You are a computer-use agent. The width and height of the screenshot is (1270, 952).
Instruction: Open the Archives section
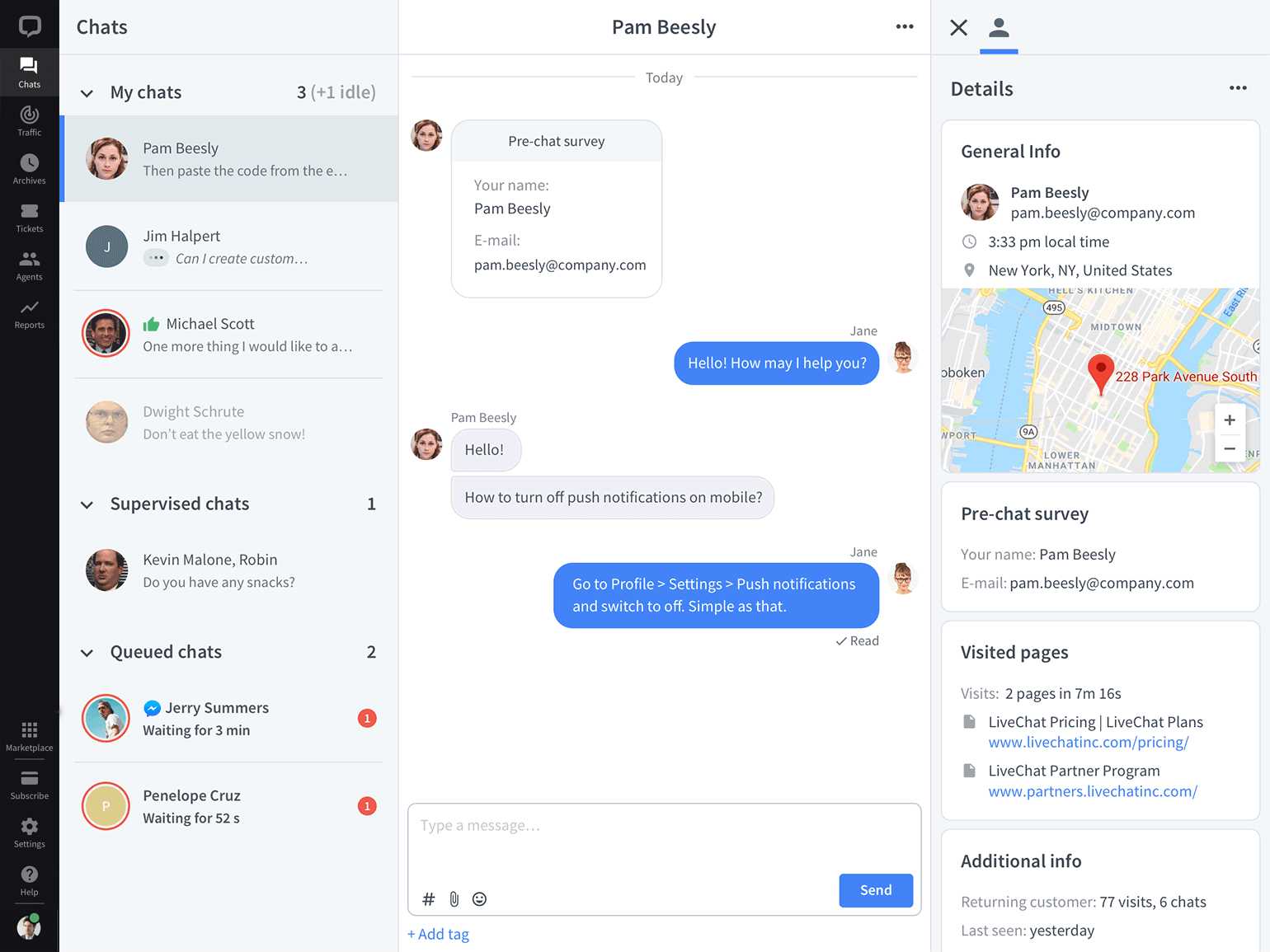point(29,168)
